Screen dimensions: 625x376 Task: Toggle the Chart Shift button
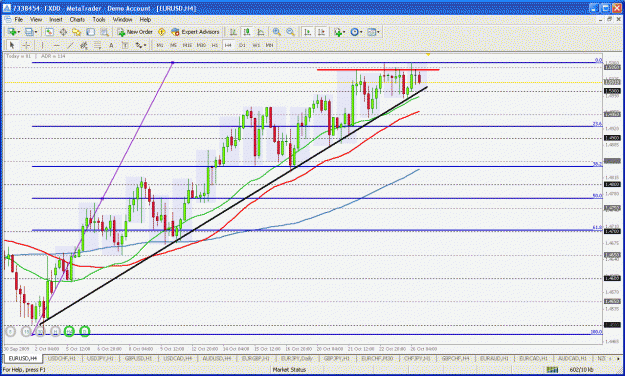(321, 32)
